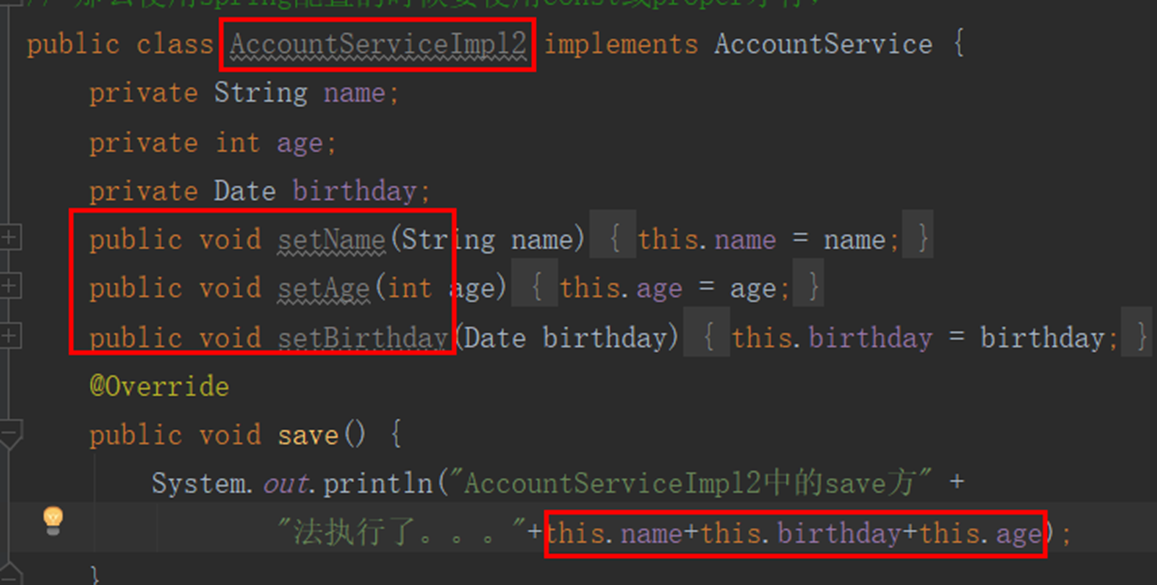Click the folded setName body's closing brace

click(922, 240)
